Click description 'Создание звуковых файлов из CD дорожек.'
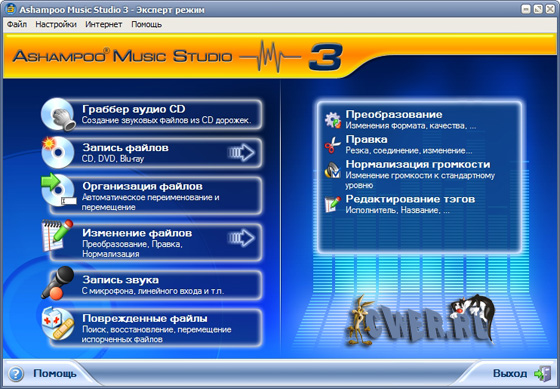The image size is (560, 389). (x=166, y=120)
